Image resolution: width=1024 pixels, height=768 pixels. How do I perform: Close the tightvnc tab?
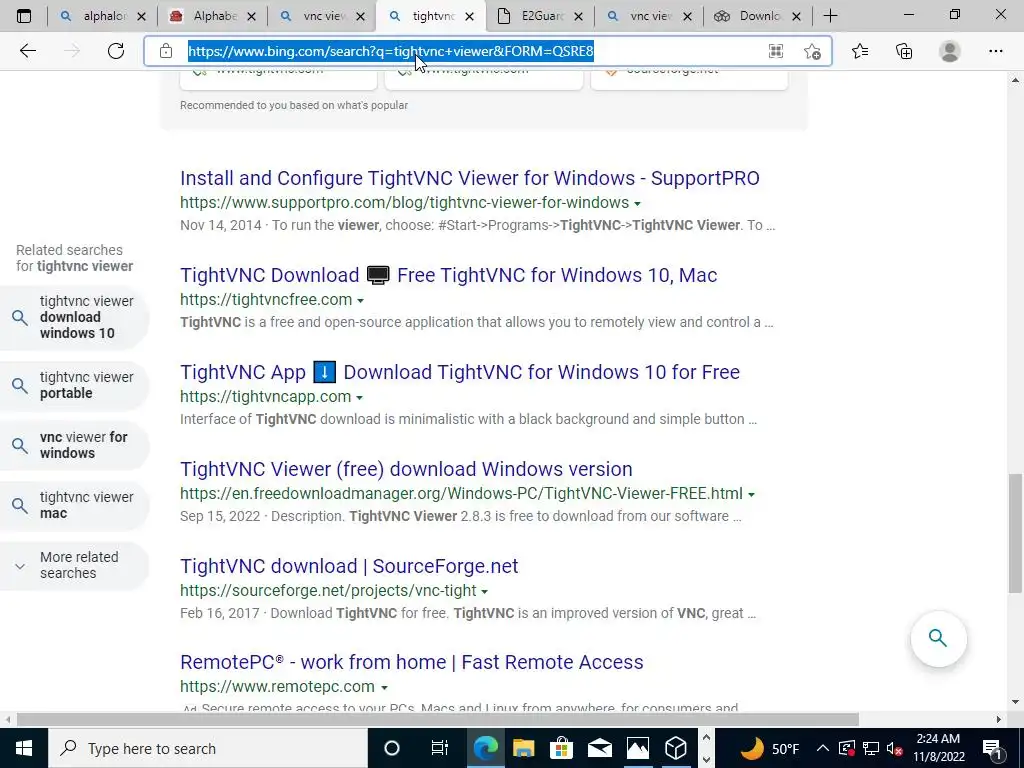[x=469, y=17]
